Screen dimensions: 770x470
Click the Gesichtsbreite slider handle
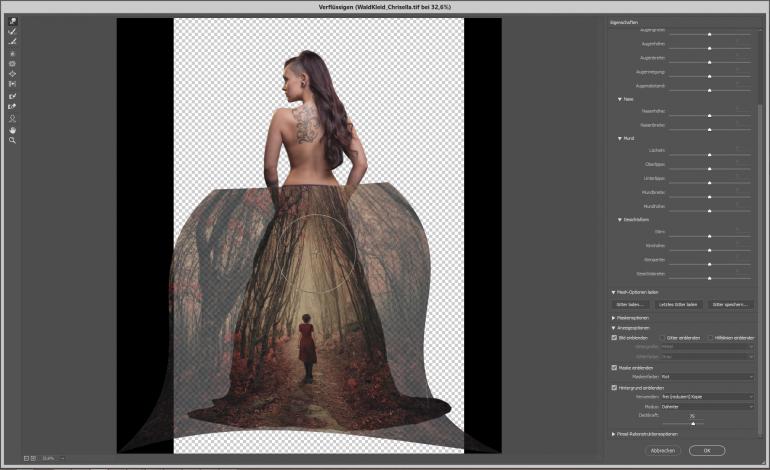(709, 278)
